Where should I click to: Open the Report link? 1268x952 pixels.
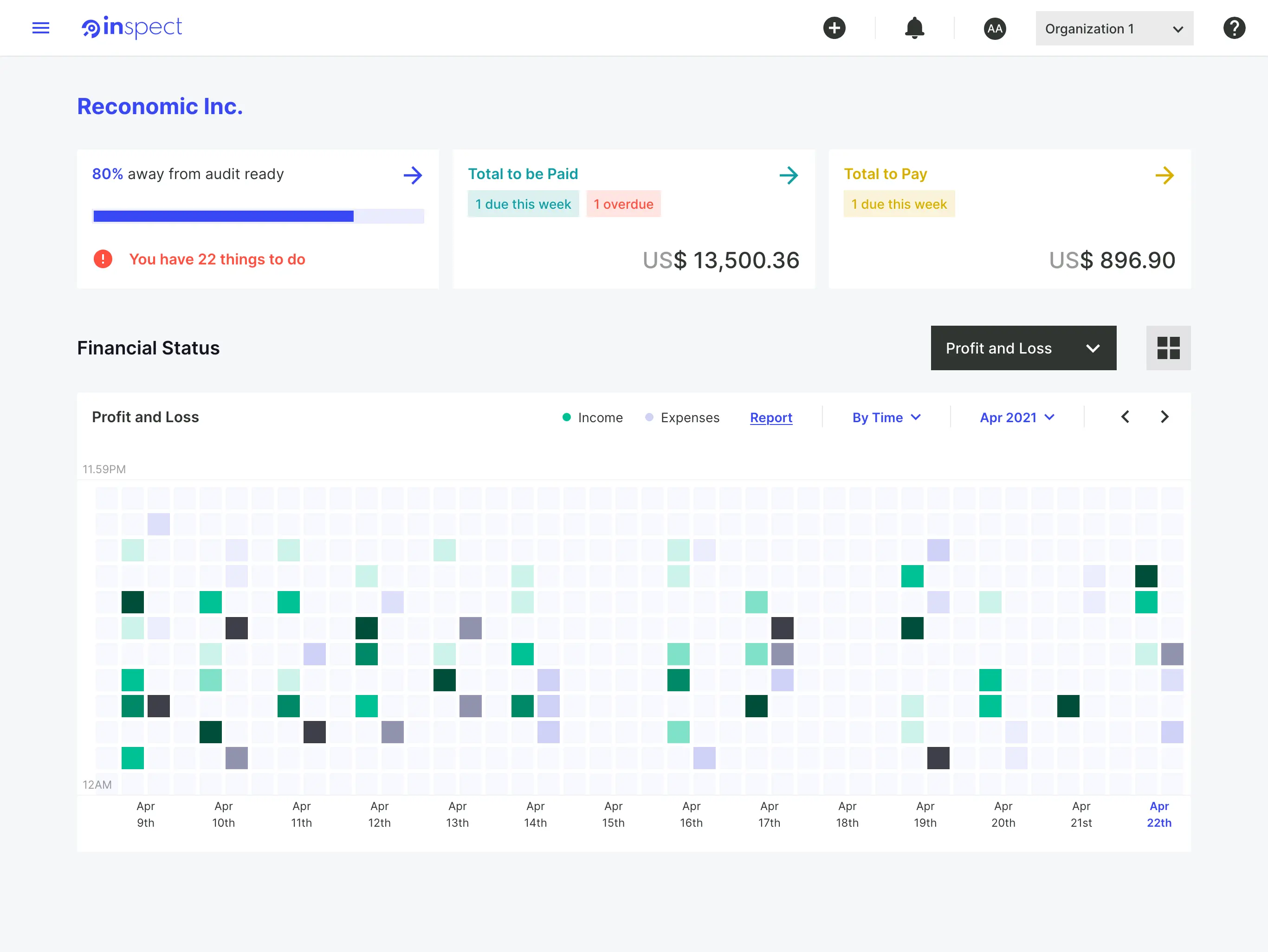point(771,417)
